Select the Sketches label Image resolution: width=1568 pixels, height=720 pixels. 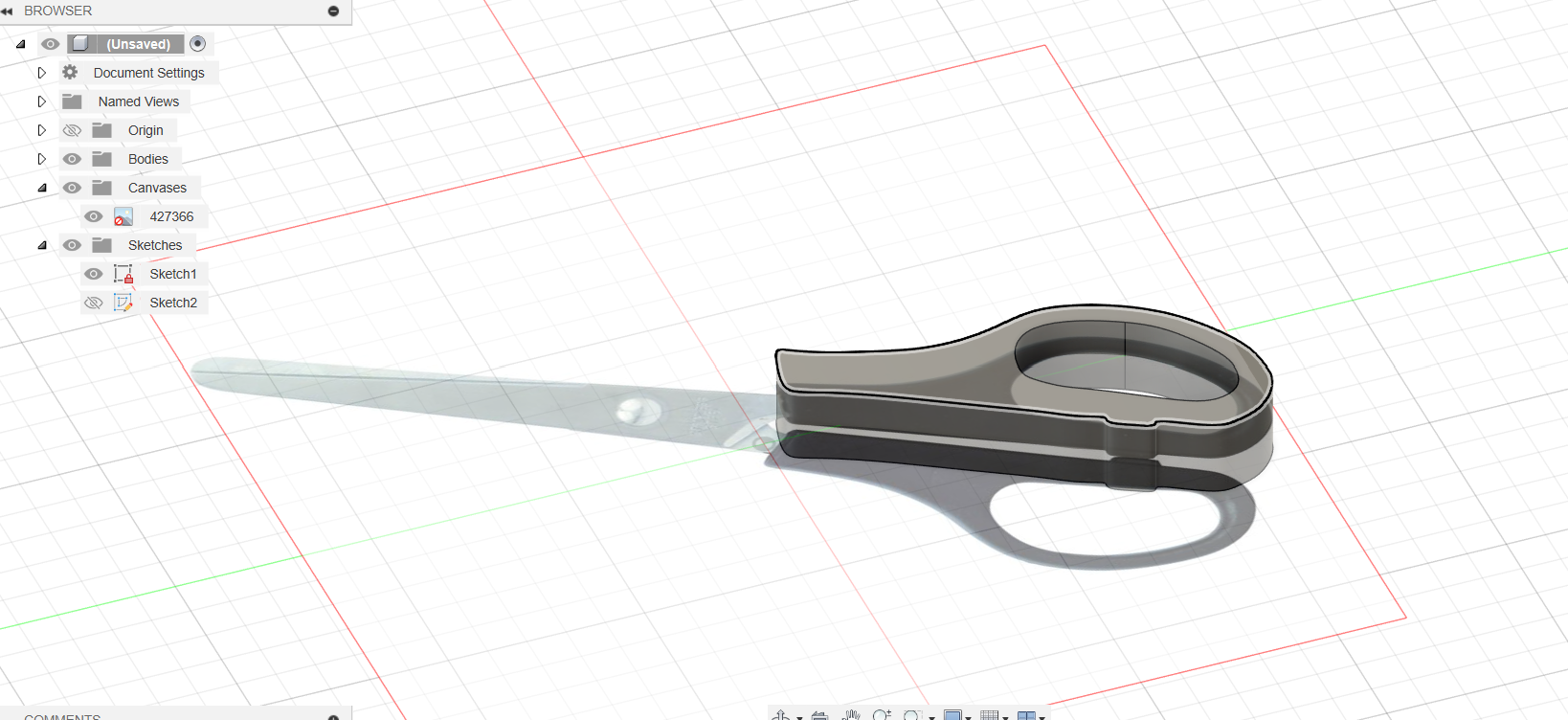pyautogui.click(x=155, y=245)
